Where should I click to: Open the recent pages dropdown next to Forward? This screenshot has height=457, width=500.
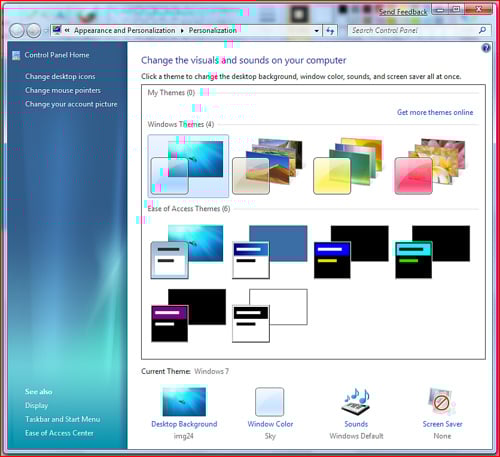click(x=45, y=31)
